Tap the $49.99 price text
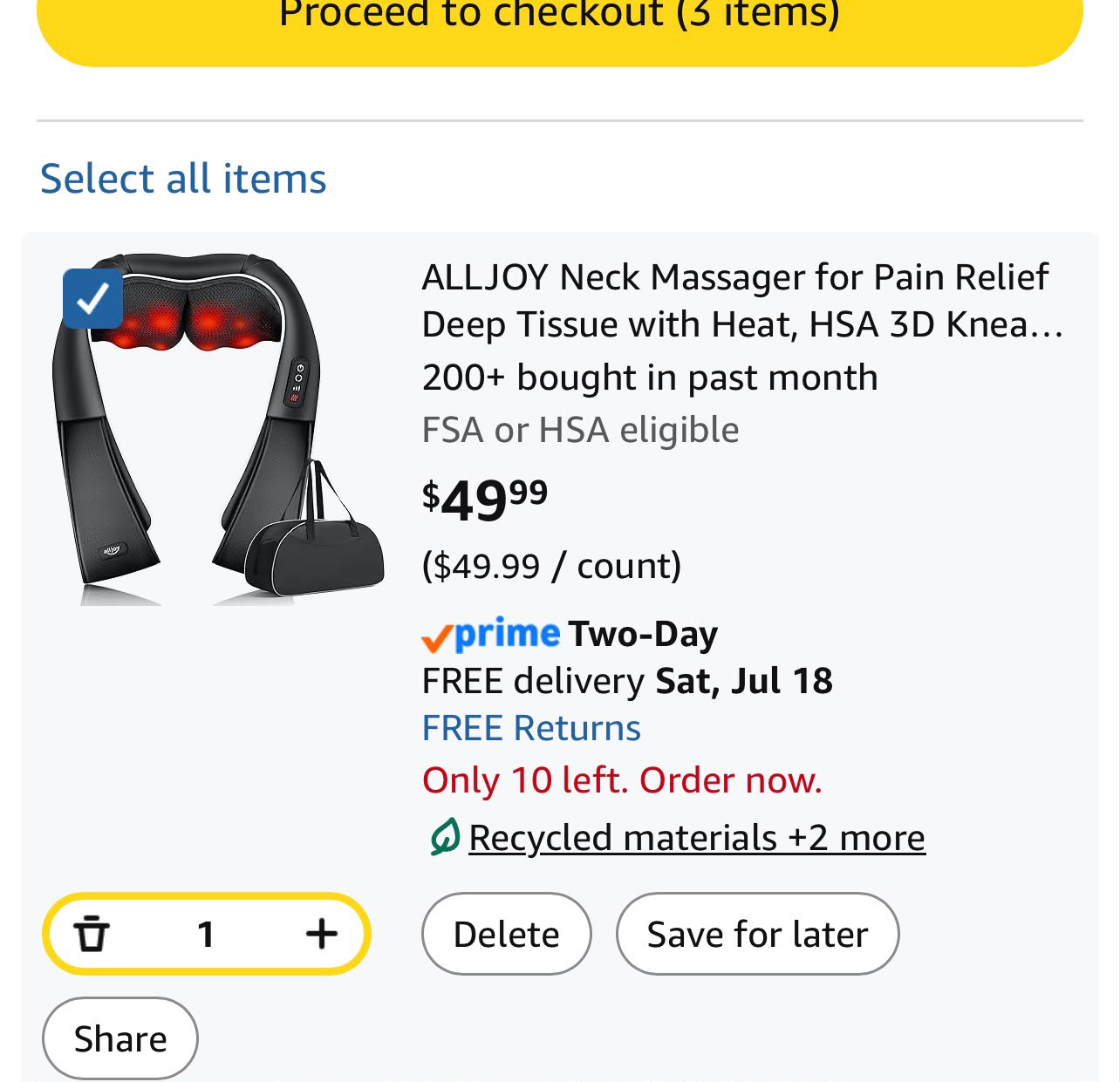This screenshot has height=1082, width=1120. (485, 500)
